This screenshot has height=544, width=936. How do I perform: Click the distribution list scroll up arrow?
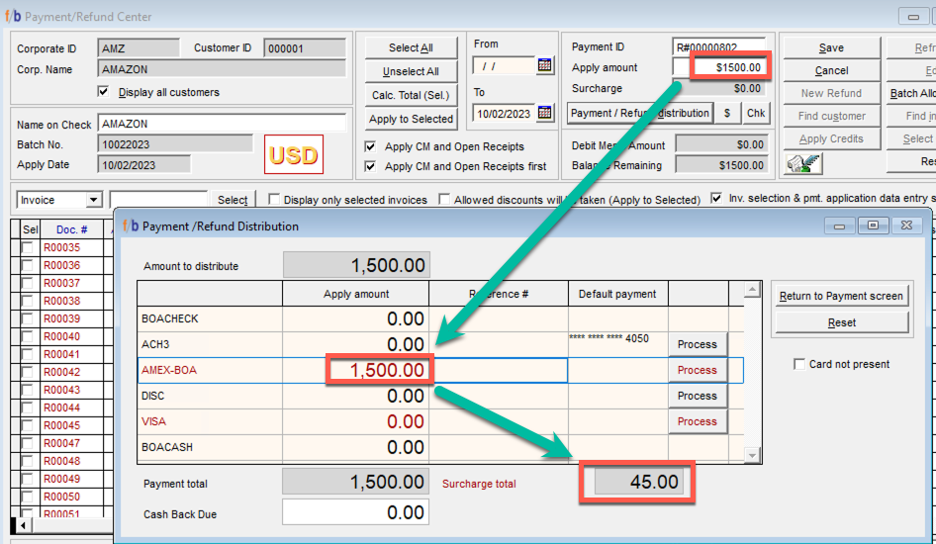point(753,291)
